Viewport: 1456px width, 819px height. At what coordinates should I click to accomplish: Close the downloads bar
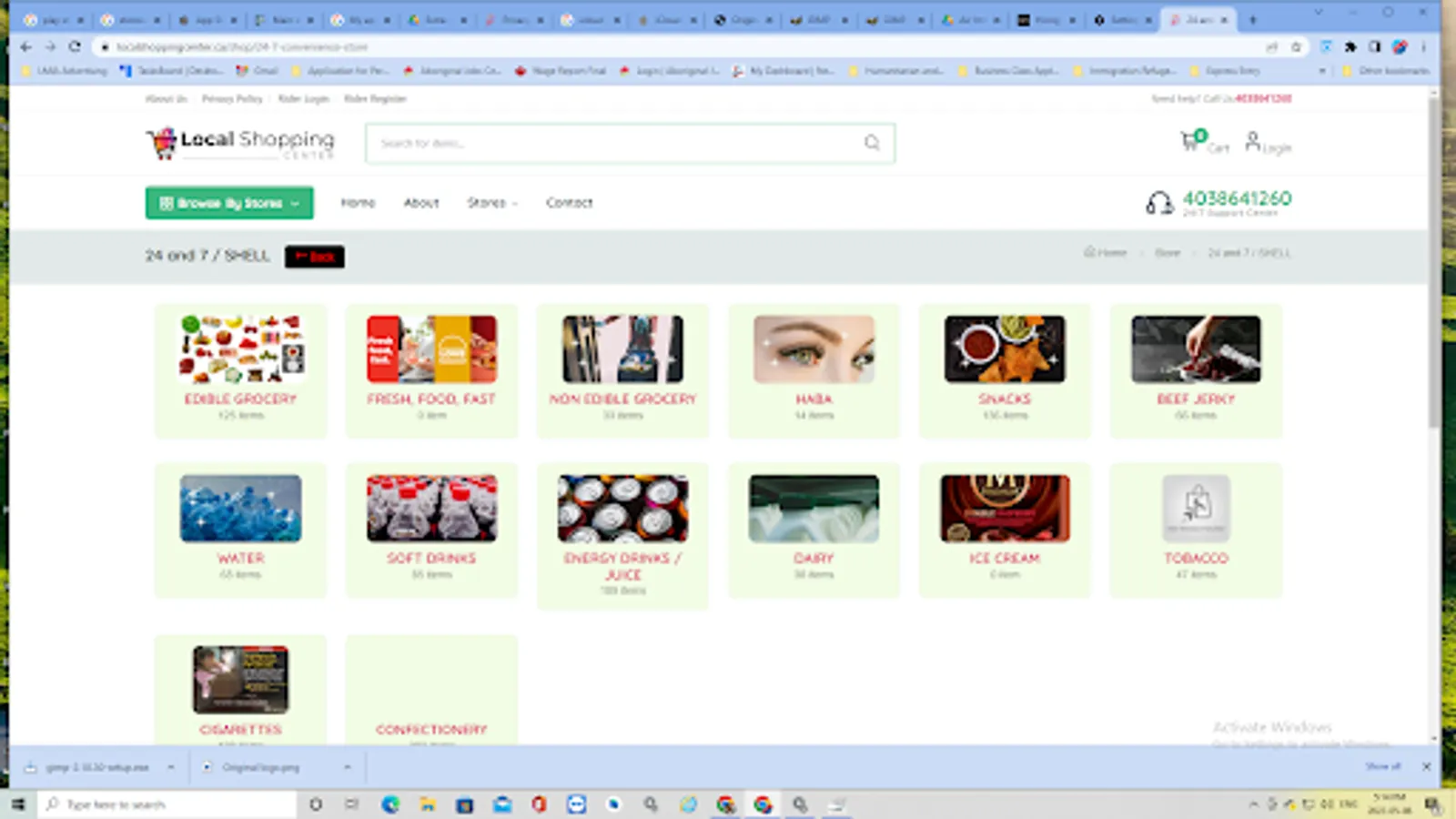pos(1426,767)
